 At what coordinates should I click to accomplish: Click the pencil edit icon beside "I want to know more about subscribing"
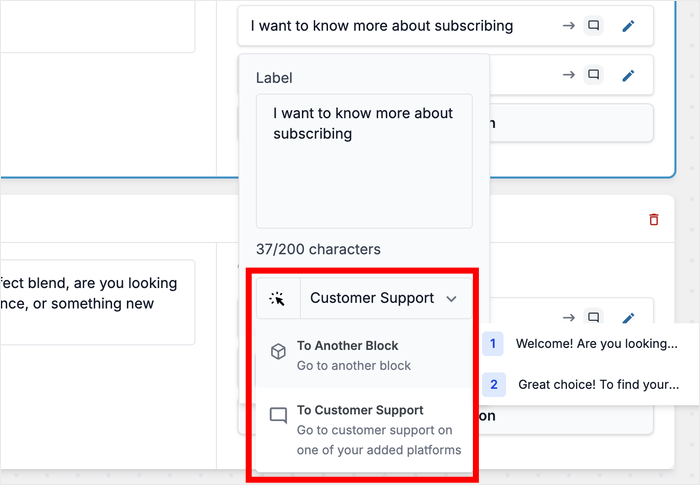[x=628, y=26]
